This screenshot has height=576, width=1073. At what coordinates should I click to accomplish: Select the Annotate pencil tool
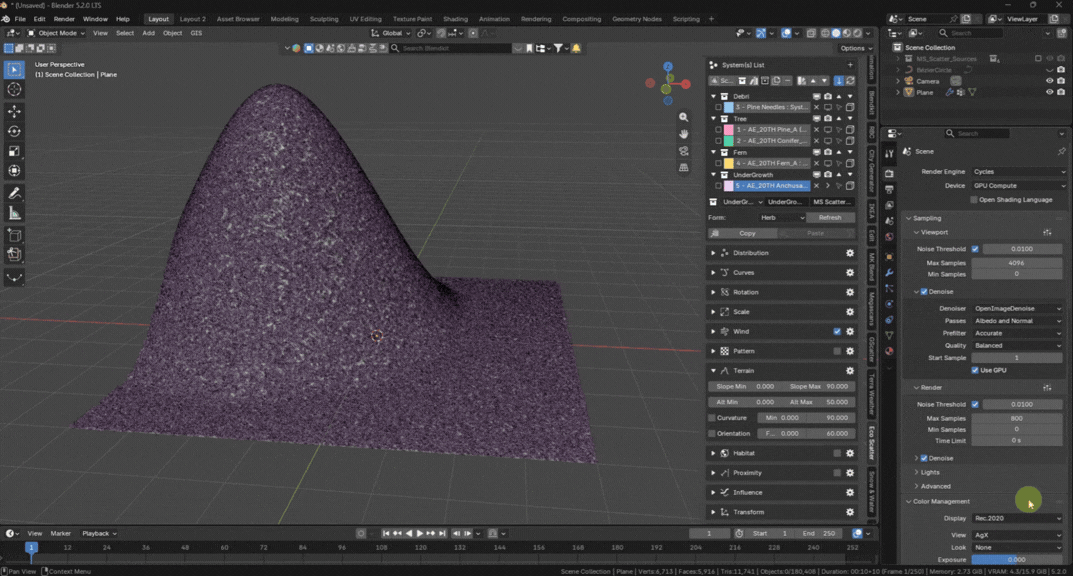pyautogui.click(x=14, y=194)
